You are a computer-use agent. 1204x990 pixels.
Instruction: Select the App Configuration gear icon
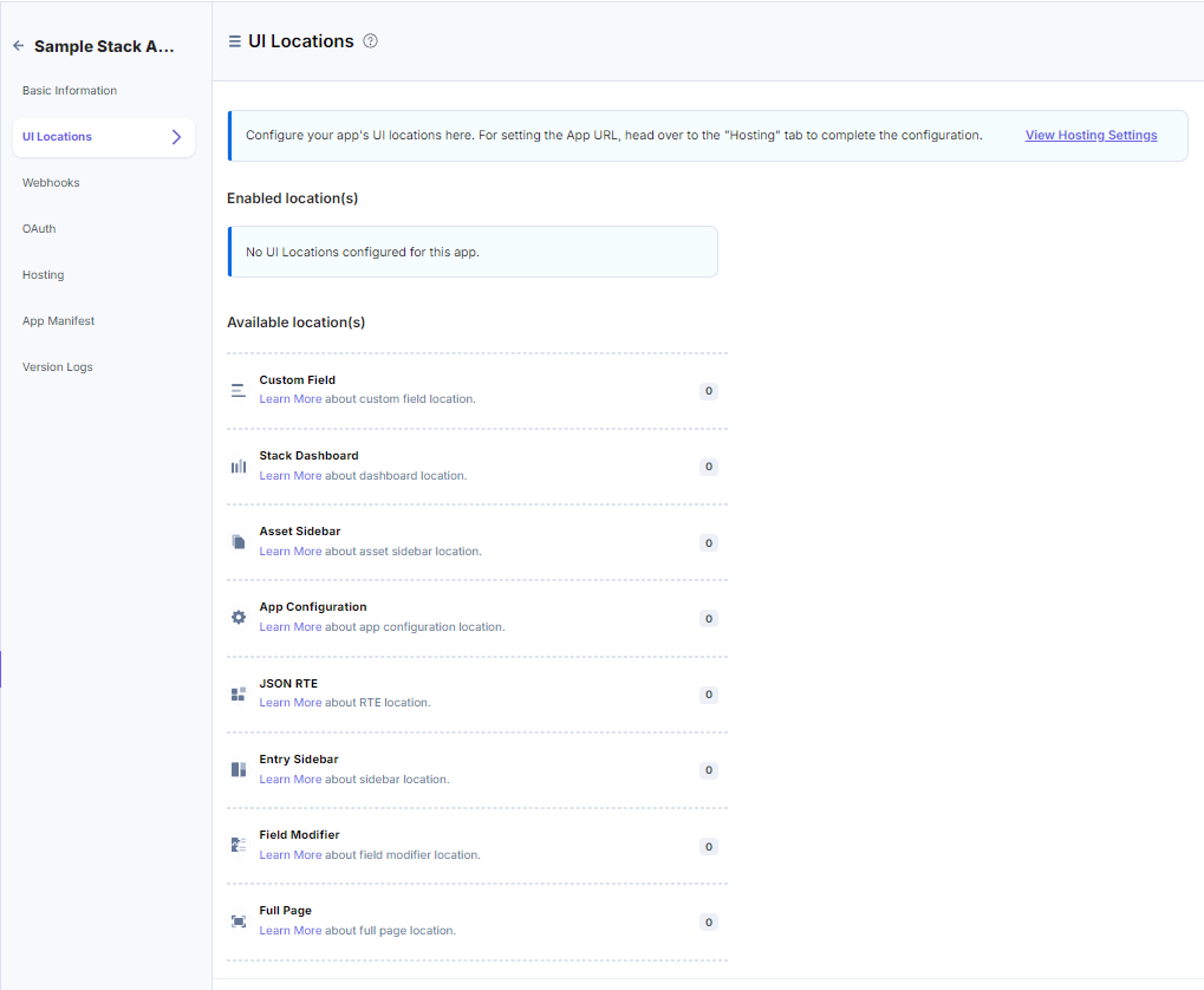238,617
